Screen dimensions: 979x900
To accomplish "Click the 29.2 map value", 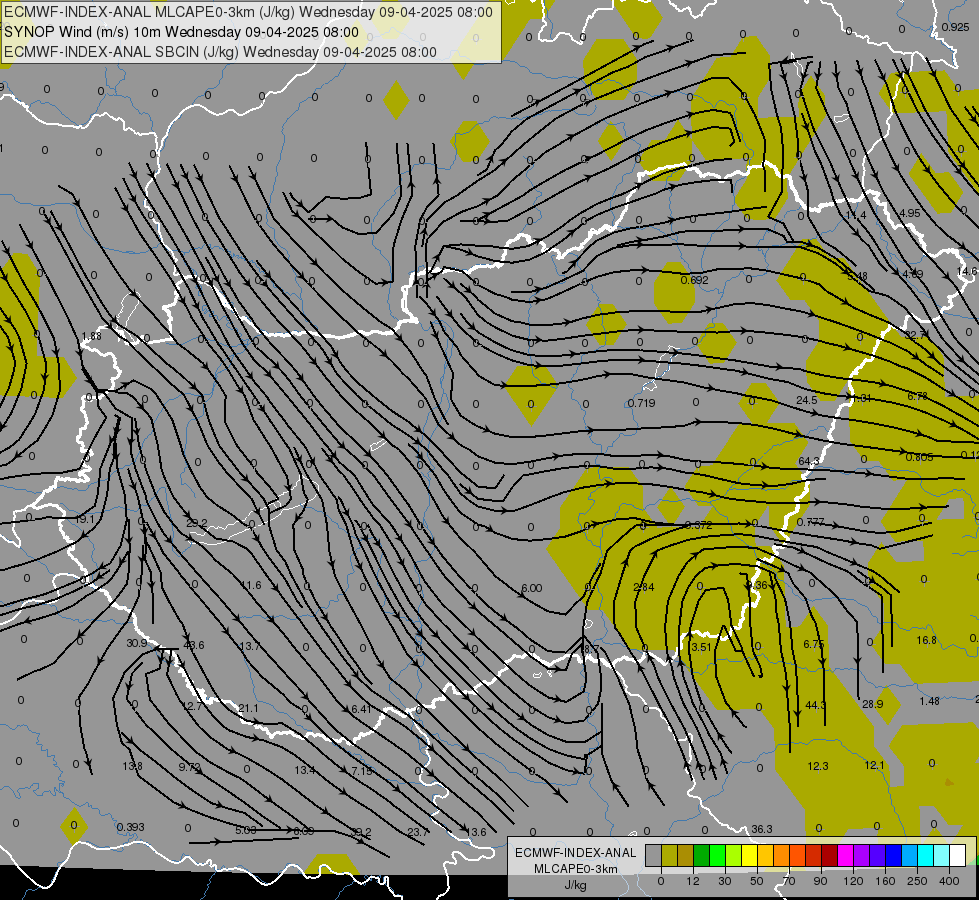I will pos(197,523).
